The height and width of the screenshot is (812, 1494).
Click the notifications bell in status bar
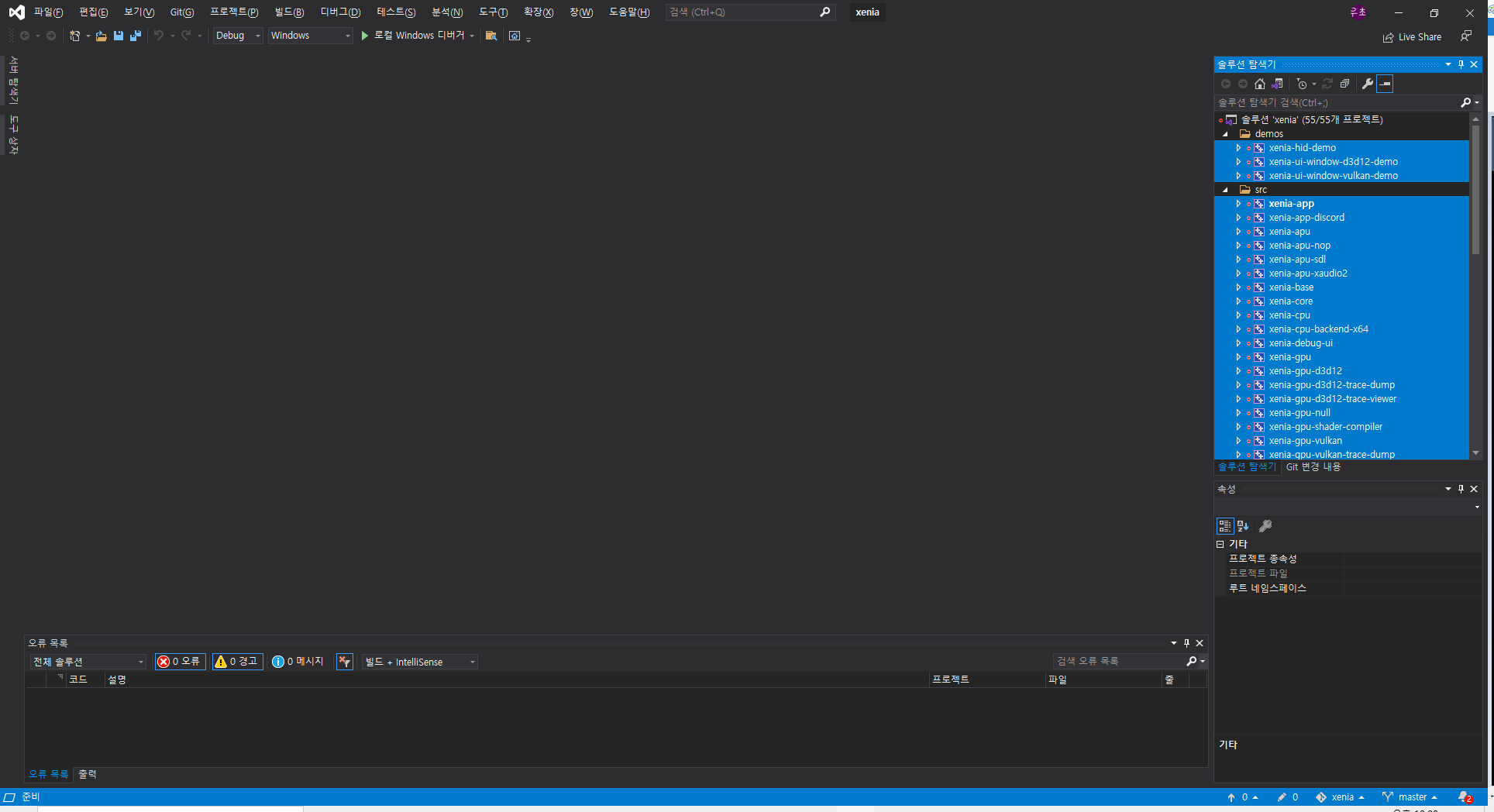1465,797
